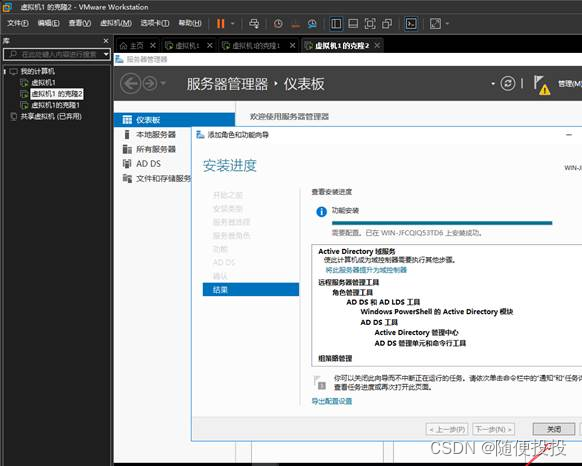Collapse the 我的计算机 tree node

coord(4,71)
